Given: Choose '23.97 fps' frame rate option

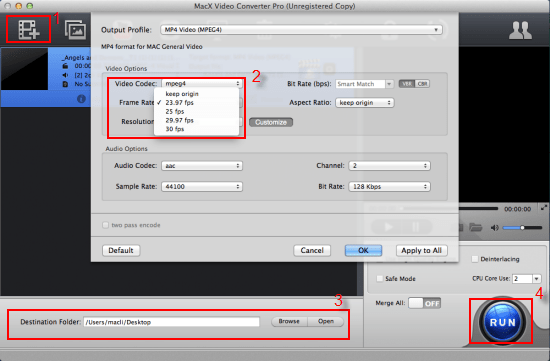Looking at the screenshot, I should [x=179, y=102].
